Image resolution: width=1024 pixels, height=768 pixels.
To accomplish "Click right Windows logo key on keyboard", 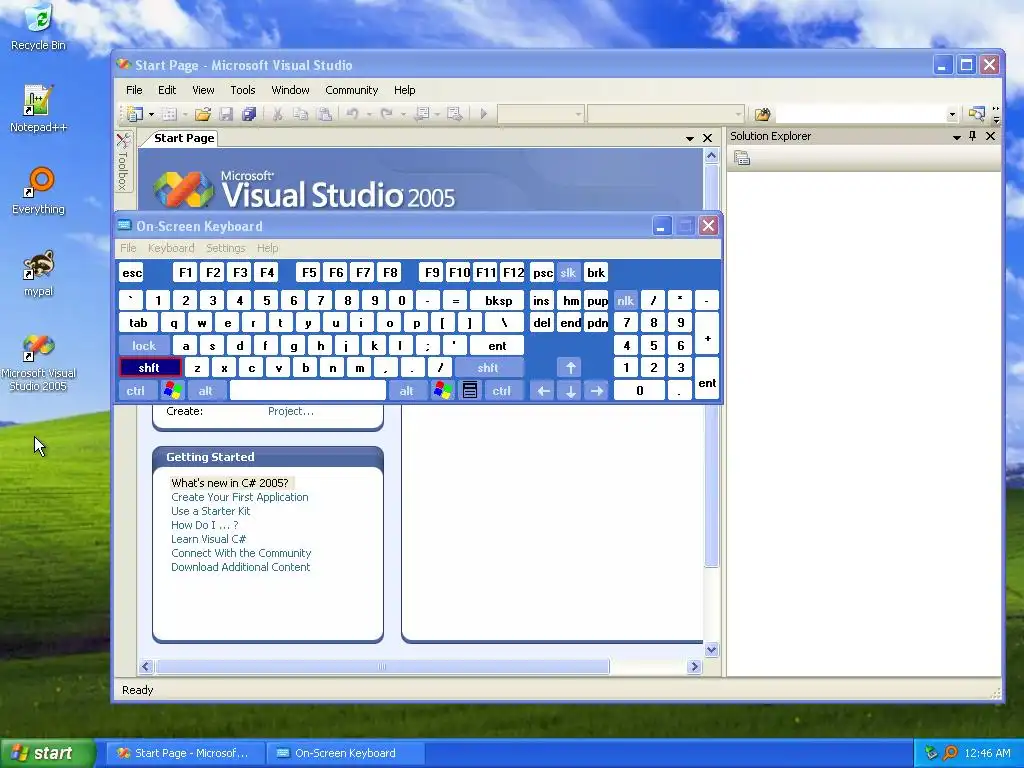I will tap(442, 391).
